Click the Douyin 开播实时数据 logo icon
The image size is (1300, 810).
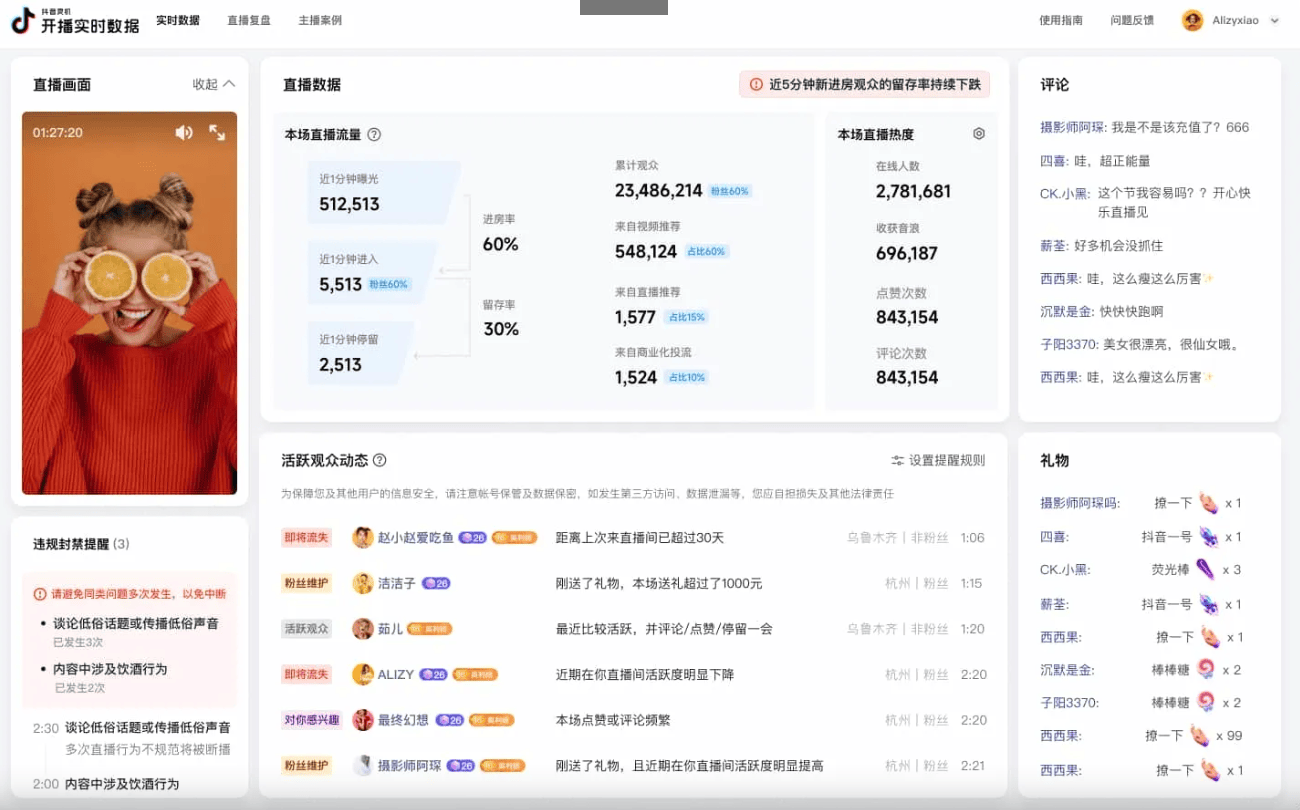tap(22, 20)
